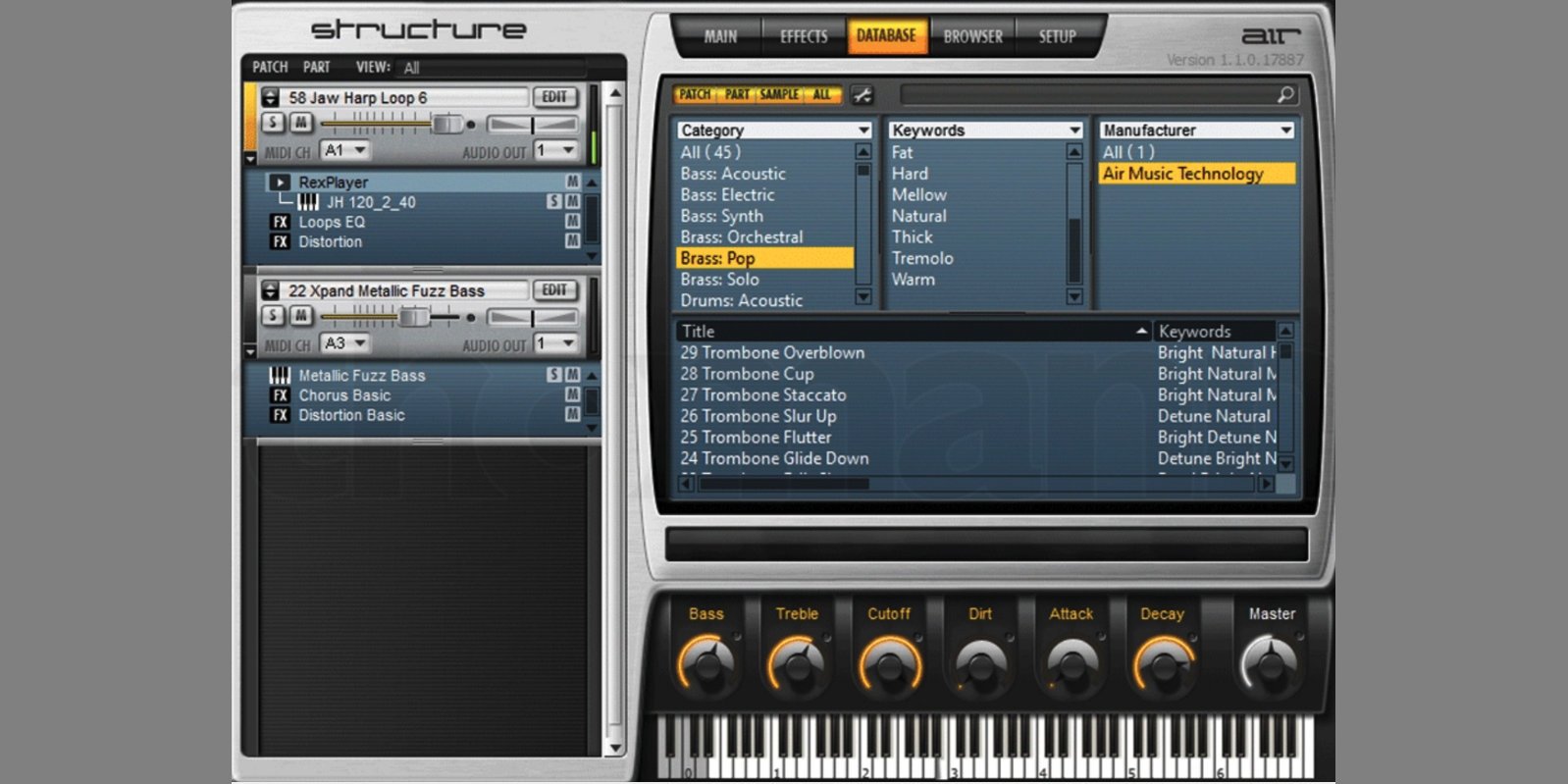Solo the 22 Xpand Metallic Fuzz Bass patch

[x=273, y=316]
